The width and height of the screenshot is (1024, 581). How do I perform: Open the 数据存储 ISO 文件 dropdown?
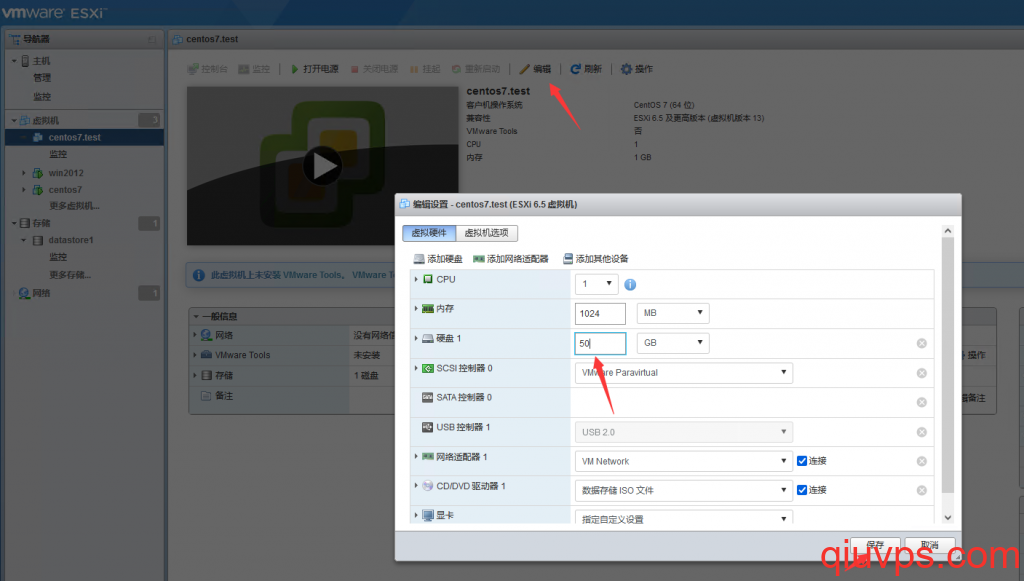point(684,490)
